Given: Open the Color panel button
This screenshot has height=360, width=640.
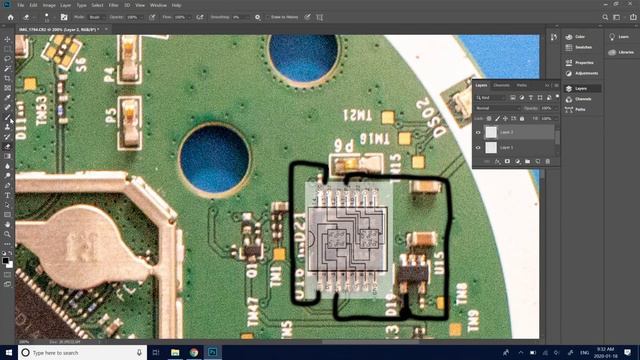Looking at the screenshot, I should pyautogui.click(x=576, y=37).
